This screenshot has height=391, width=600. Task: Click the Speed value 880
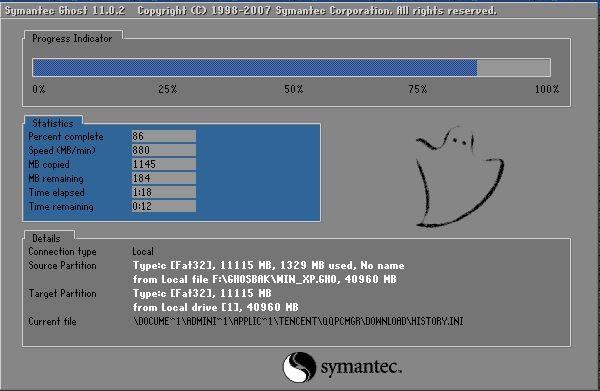[163, 150]
